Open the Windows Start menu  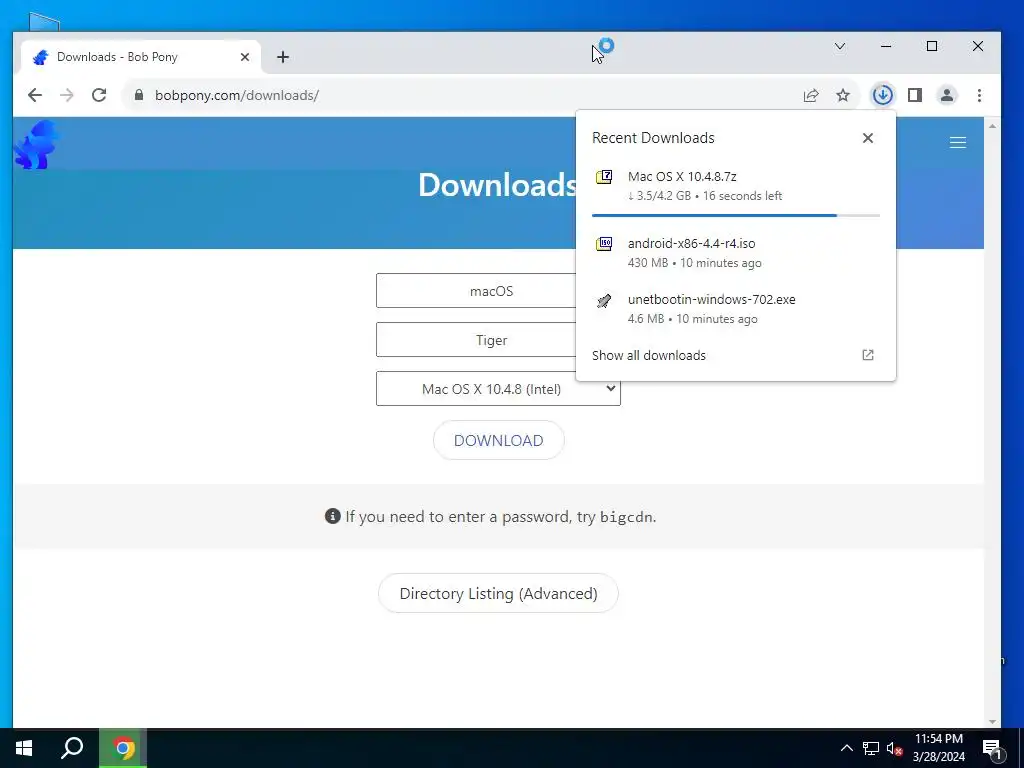pyautogui.click(x=24, y=748)
